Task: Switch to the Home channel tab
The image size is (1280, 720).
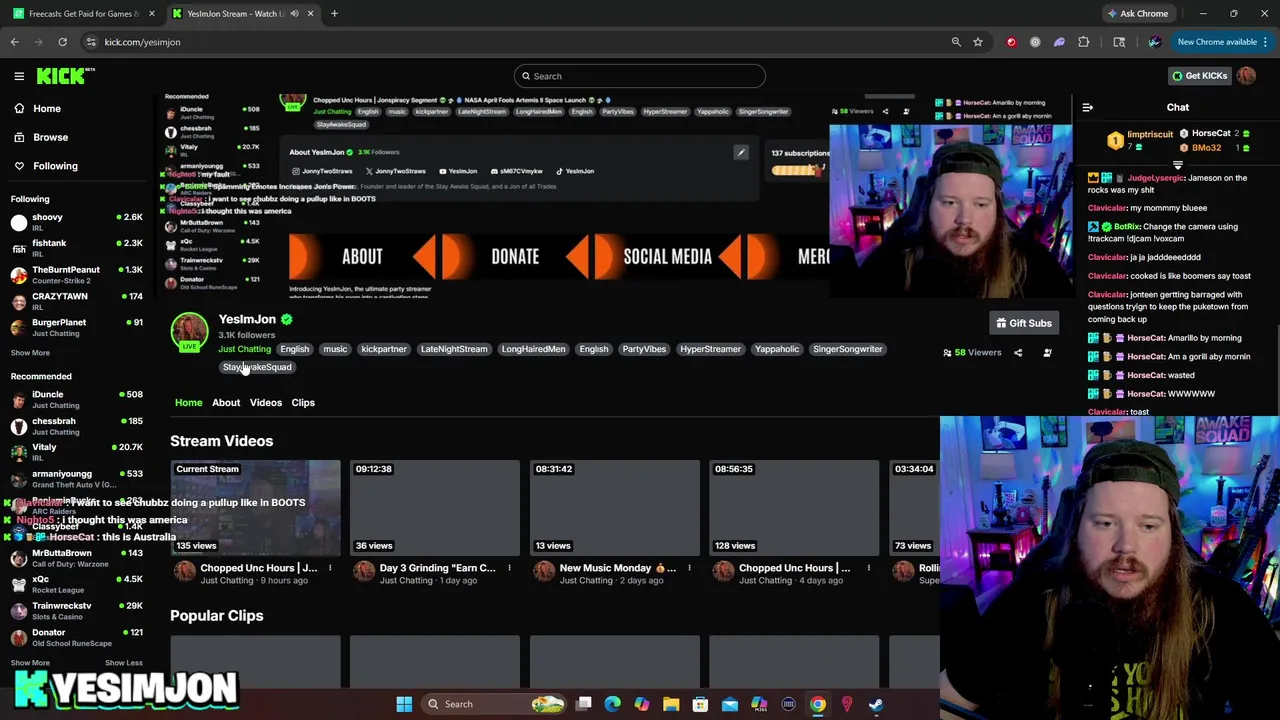Action: pyautogui.click(x=189, y=402)
